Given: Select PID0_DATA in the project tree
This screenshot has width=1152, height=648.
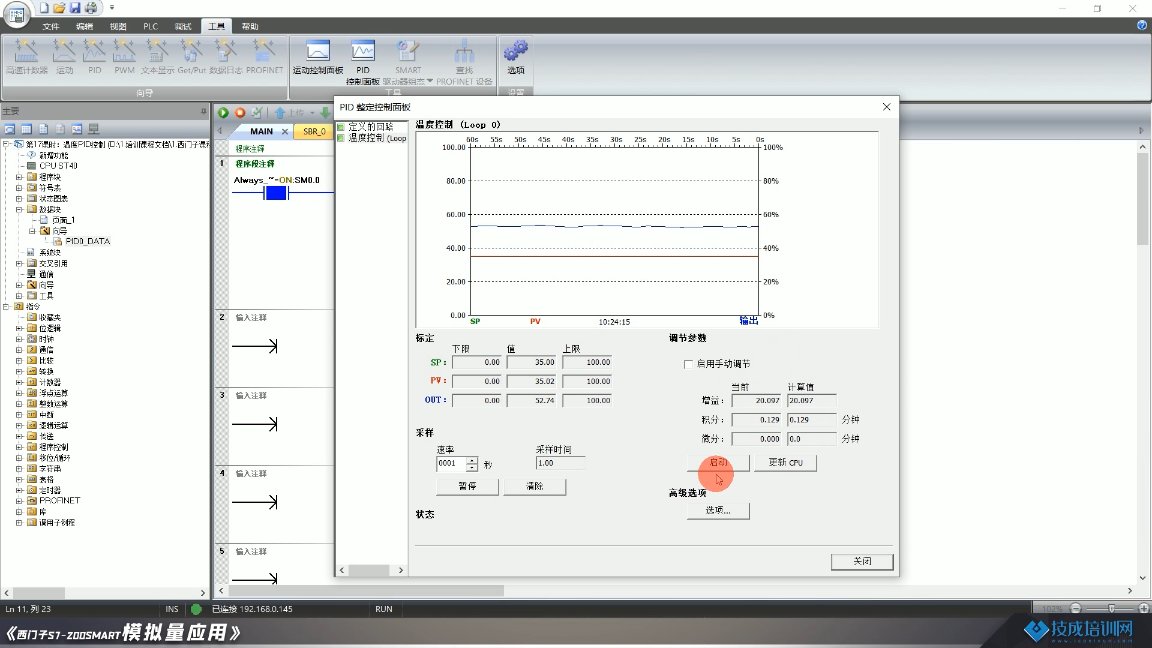Looking at the screenshot, I should point(87,241).
